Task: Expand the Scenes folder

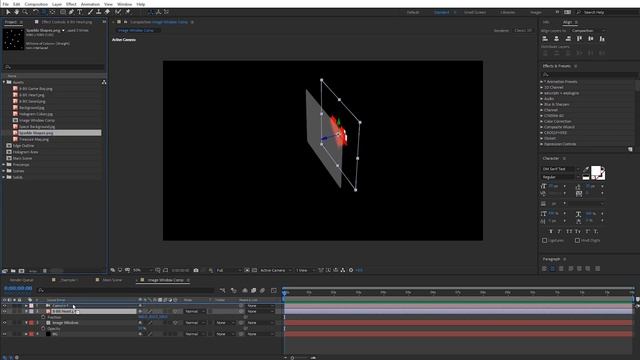Action: point(4,171)
